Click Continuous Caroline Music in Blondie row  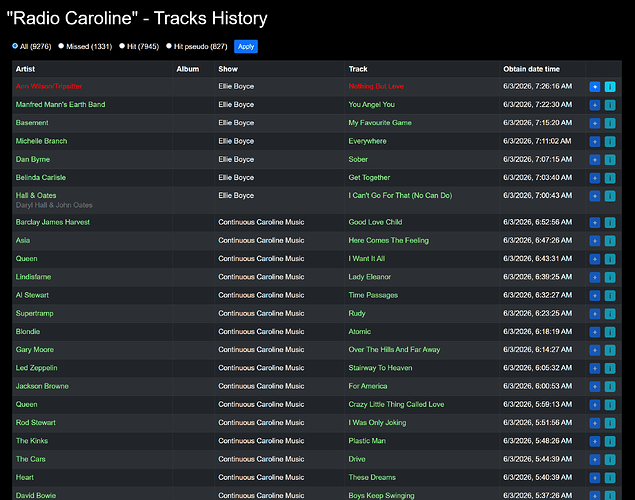[x=261, y=331]
